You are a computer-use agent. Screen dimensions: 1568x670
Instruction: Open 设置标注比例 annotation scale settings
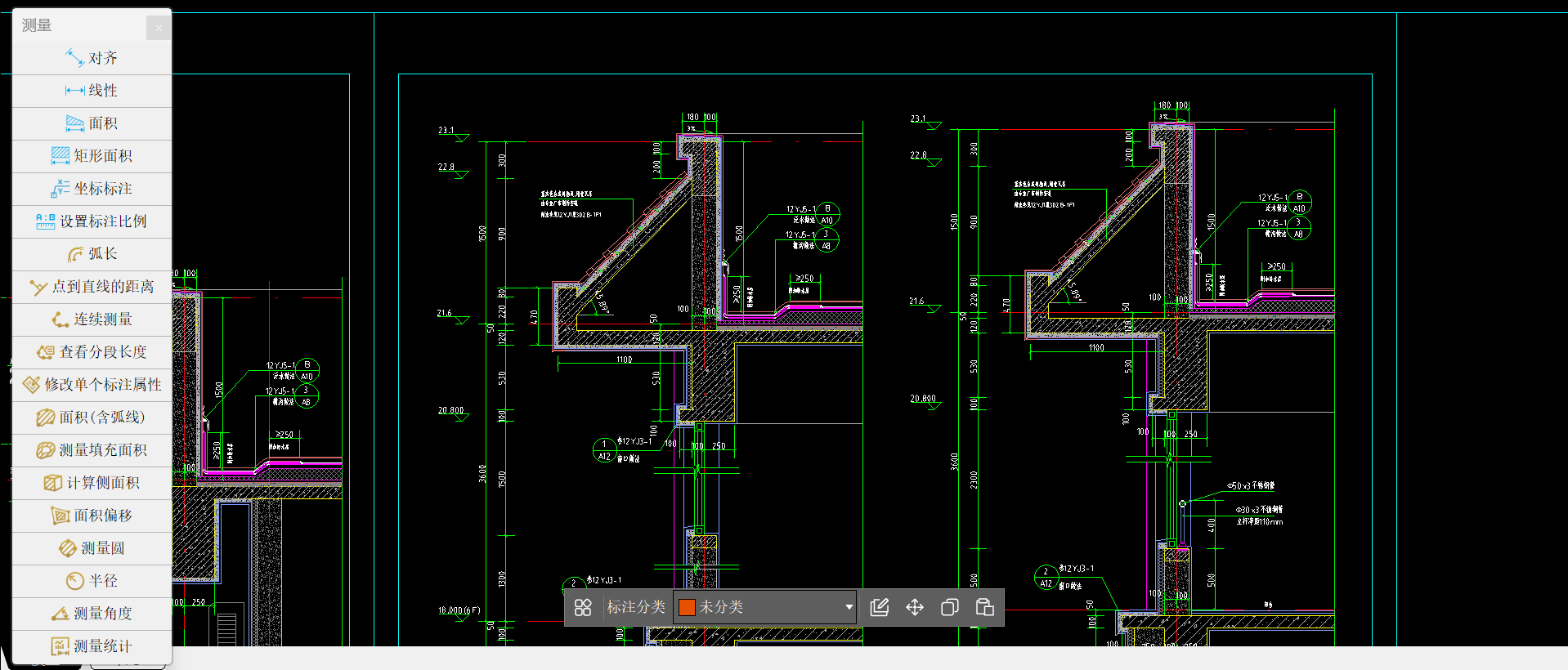point(92,221)
